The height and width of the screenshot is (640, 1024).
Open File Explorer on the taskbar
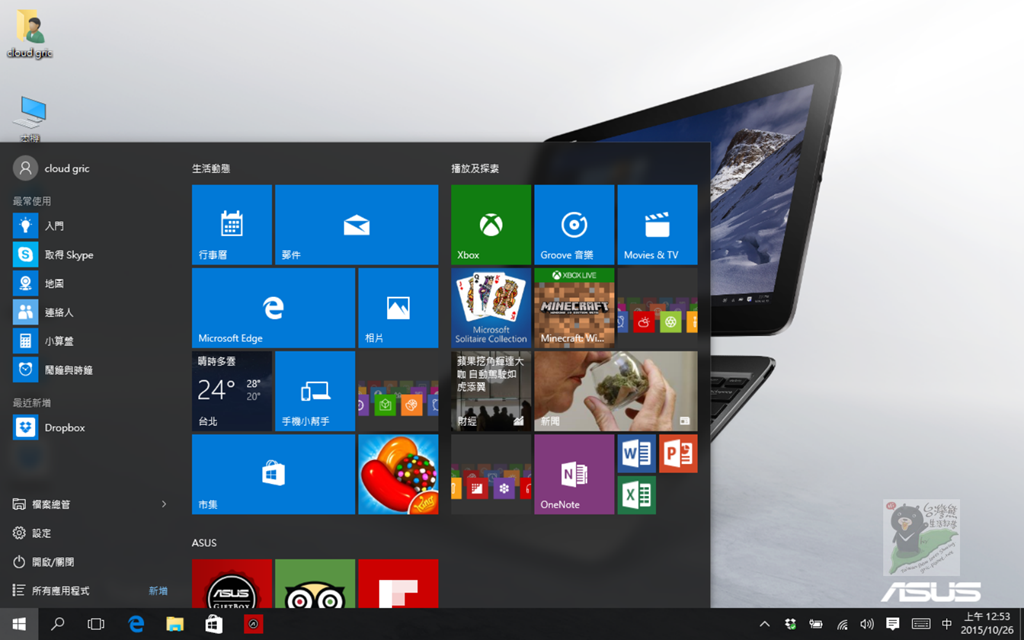pos(174,624)
